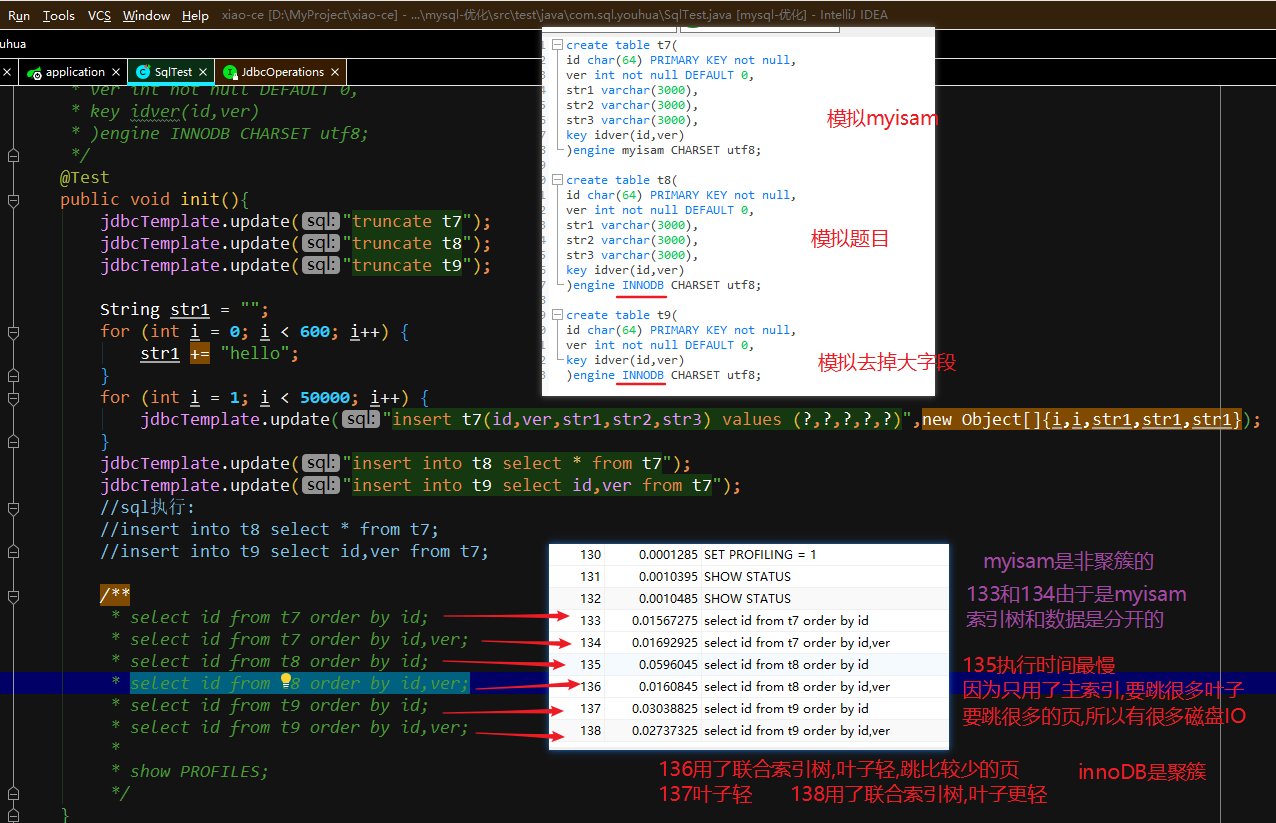Click the "* select id from t7 order by id;" comment
Screen dimensions: 1276x823
270,618
